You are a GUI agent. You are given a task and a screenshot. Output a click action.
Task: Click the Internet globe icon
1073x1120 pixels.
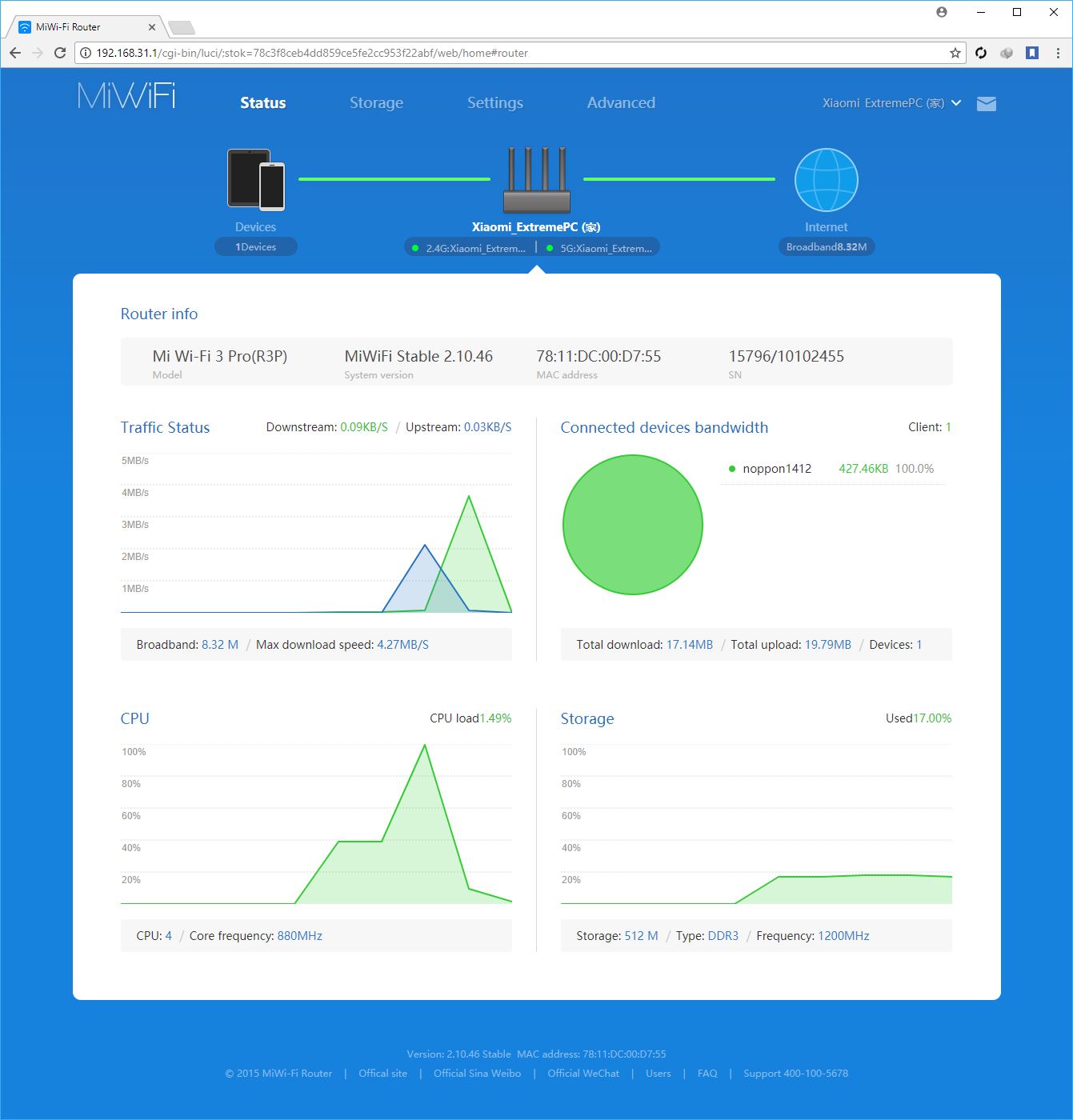(826, 180)
